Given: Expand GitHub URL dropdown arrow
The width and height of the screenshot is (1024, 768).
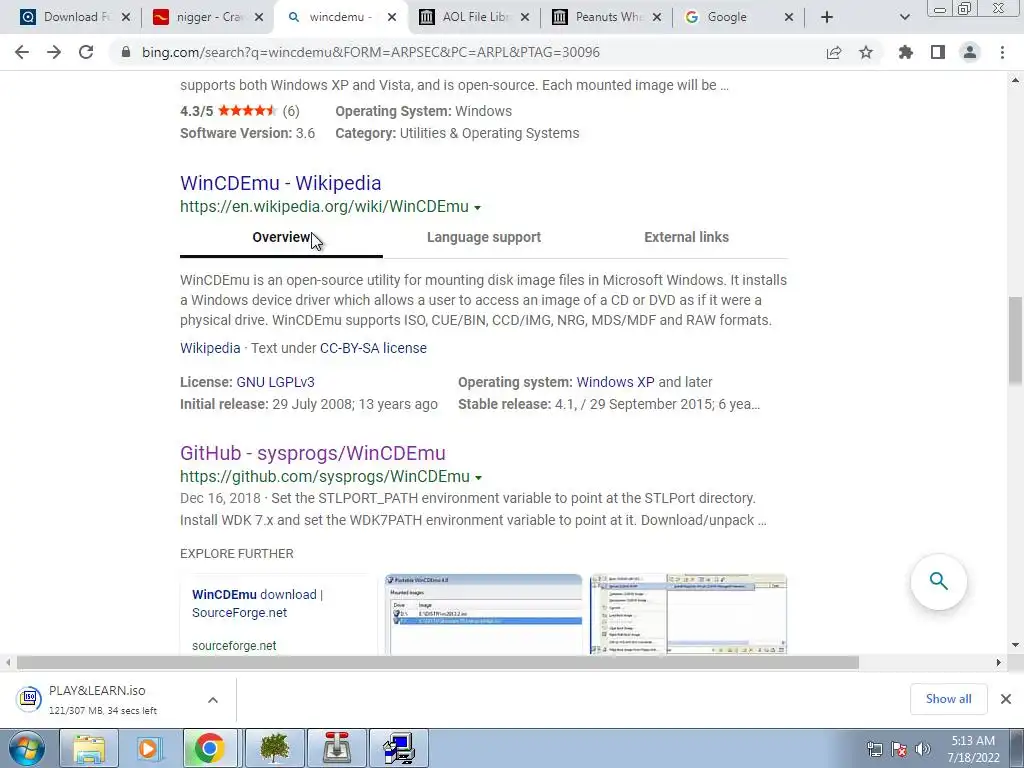Looking at the screenshot, I should click(479, 477).
